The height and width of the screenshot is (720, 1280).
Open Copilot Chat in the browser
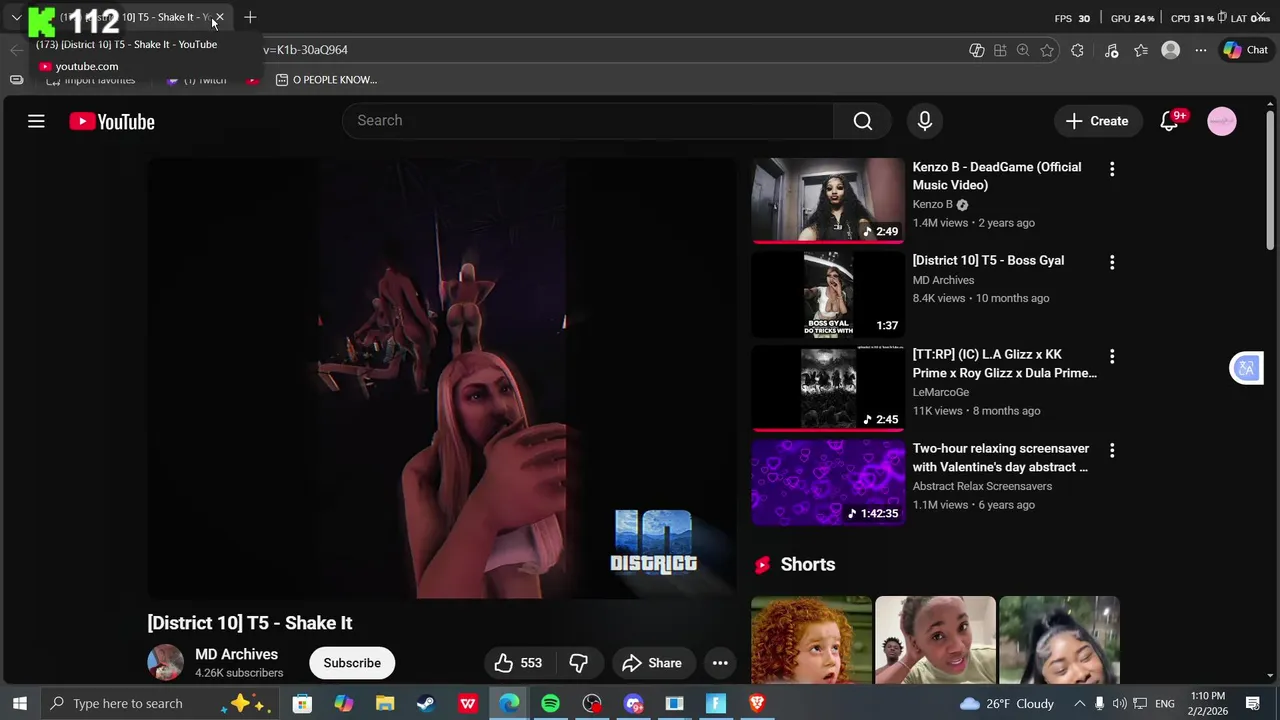(x=1245, y=50)
